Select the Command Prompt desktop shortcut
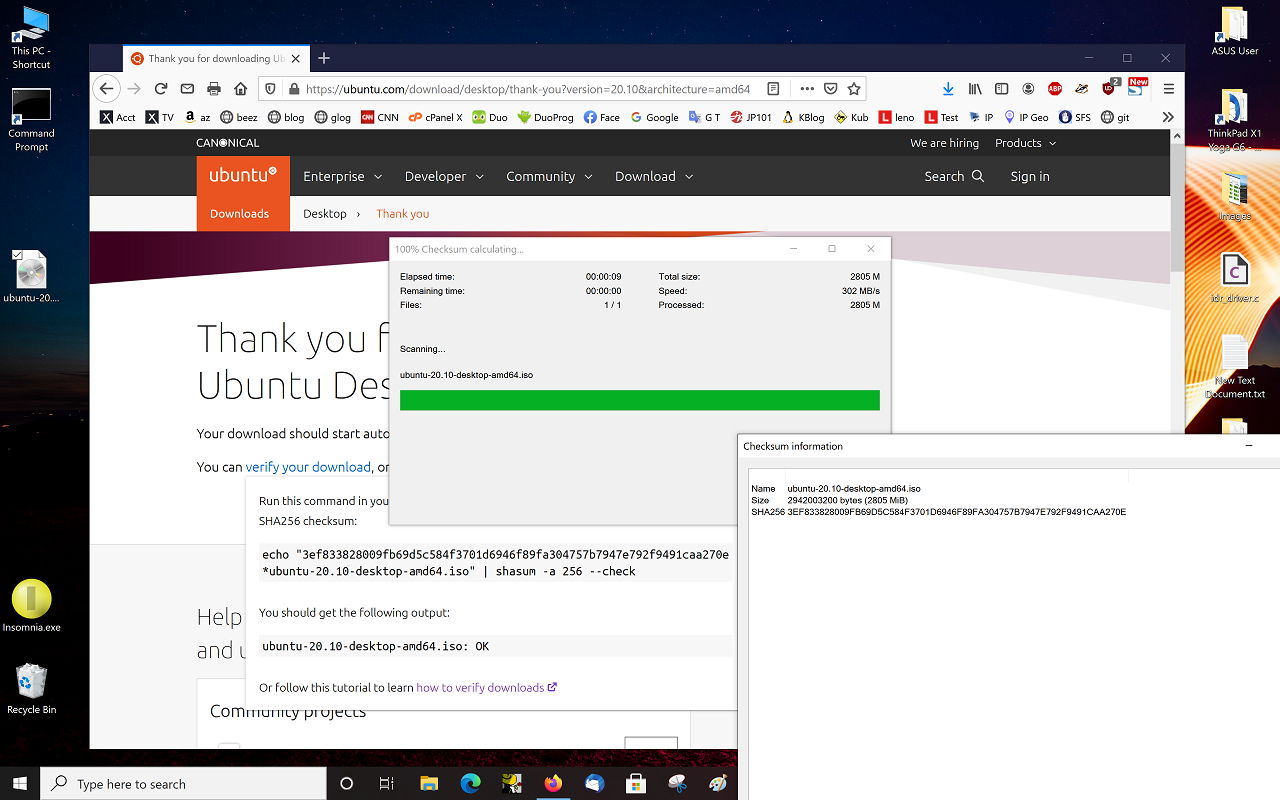Viewport: 1280px width, 800px height. point(31,120)
